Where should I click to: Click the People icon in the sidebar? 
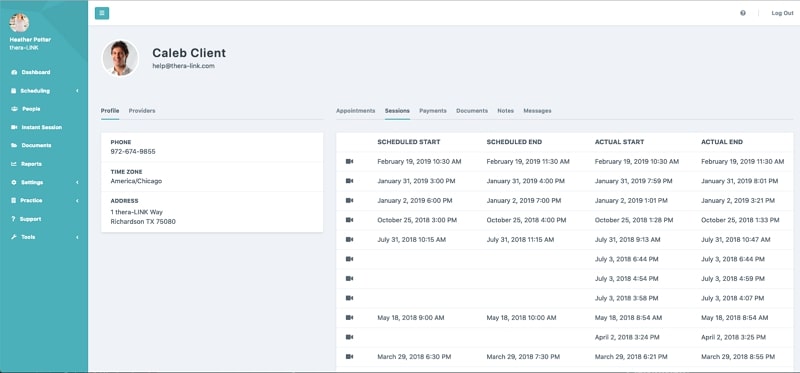pyautogui.click(x=14, y=109)
